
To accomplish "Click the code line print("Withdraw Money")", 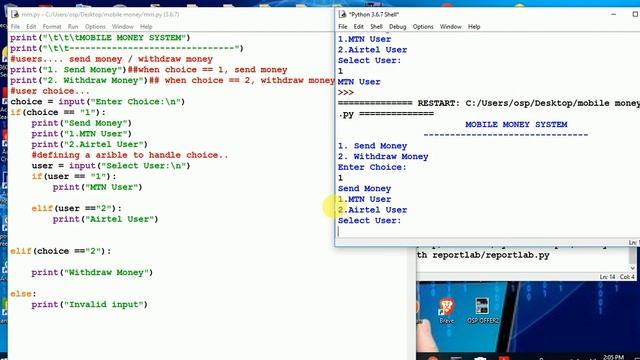I will coord(92,272).
